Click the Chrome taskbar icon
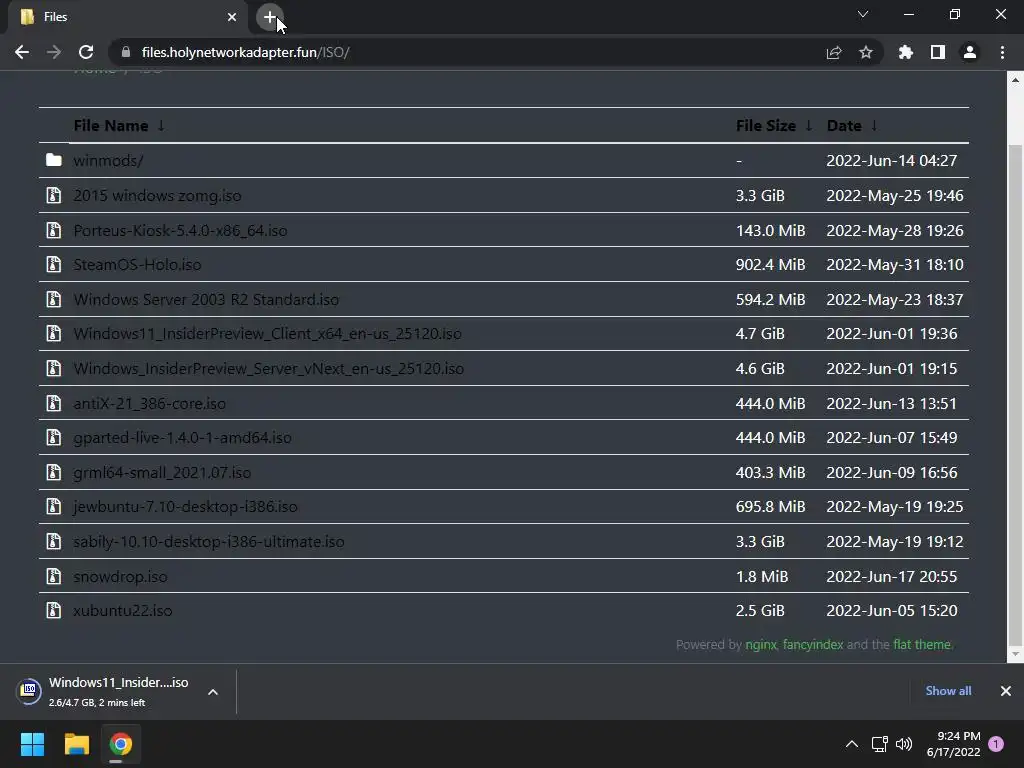 pyautogui.click(x=120, y=744)
